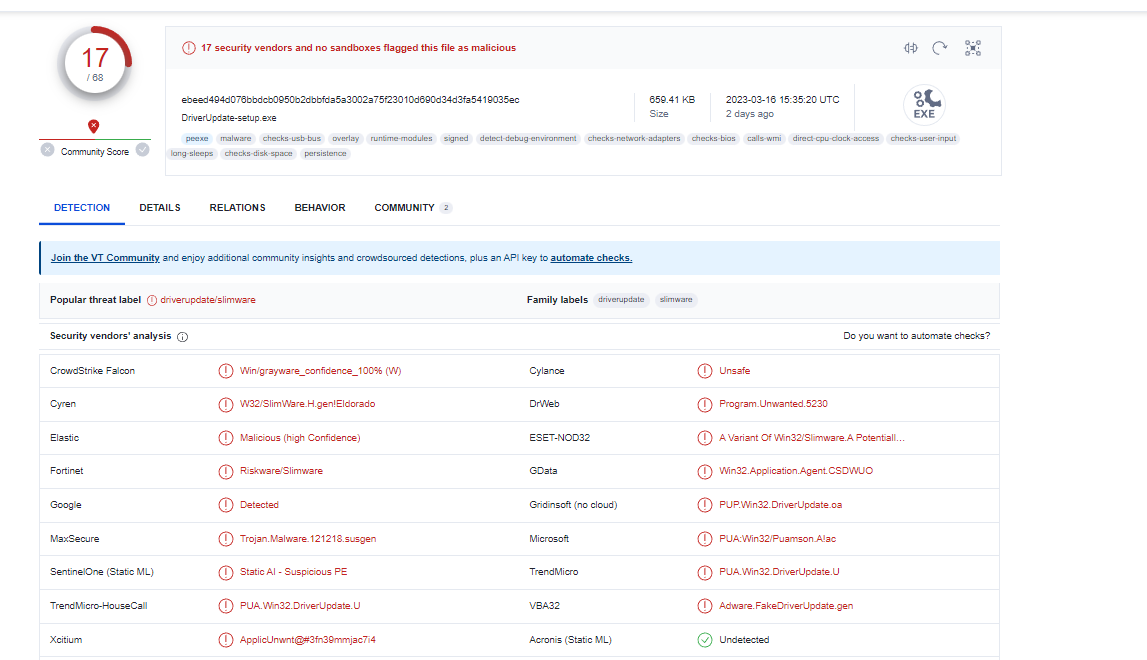This screenshot has width=1147, height=660.
Task: Click the red alert icon in the banner
Action: tap(189, 48)
